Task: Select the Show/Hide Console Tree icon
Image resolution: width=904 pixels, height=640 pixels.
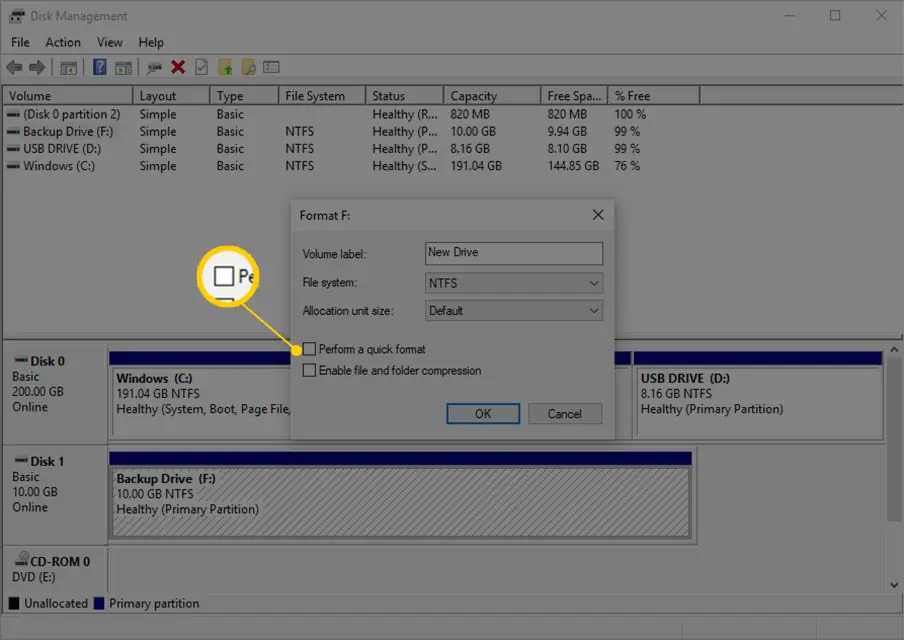Action: pyautogui.click(x=68, y=67)
